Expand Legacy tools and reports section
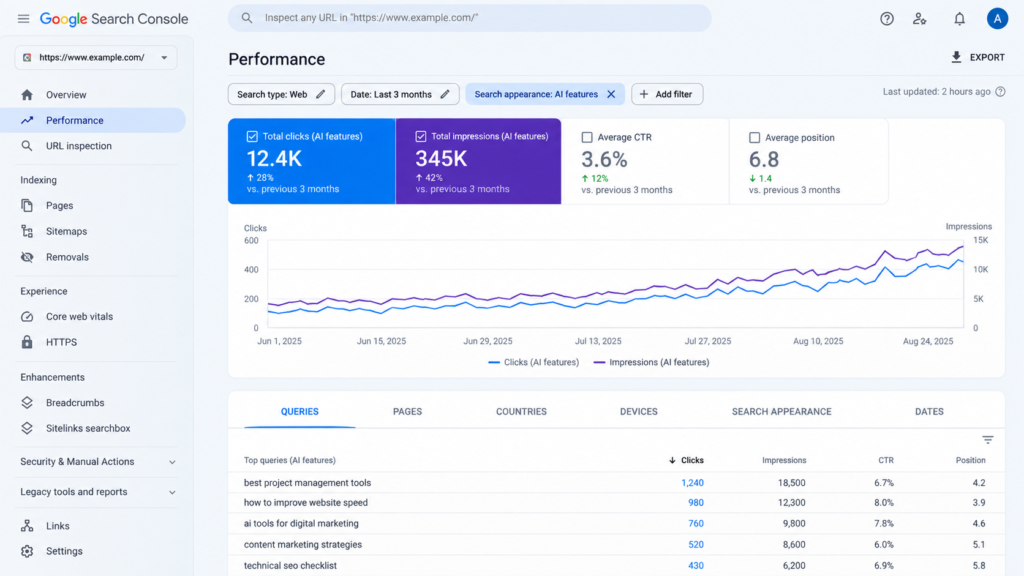This screenshot has width=1024, height=576. click(x=98, y=492)
